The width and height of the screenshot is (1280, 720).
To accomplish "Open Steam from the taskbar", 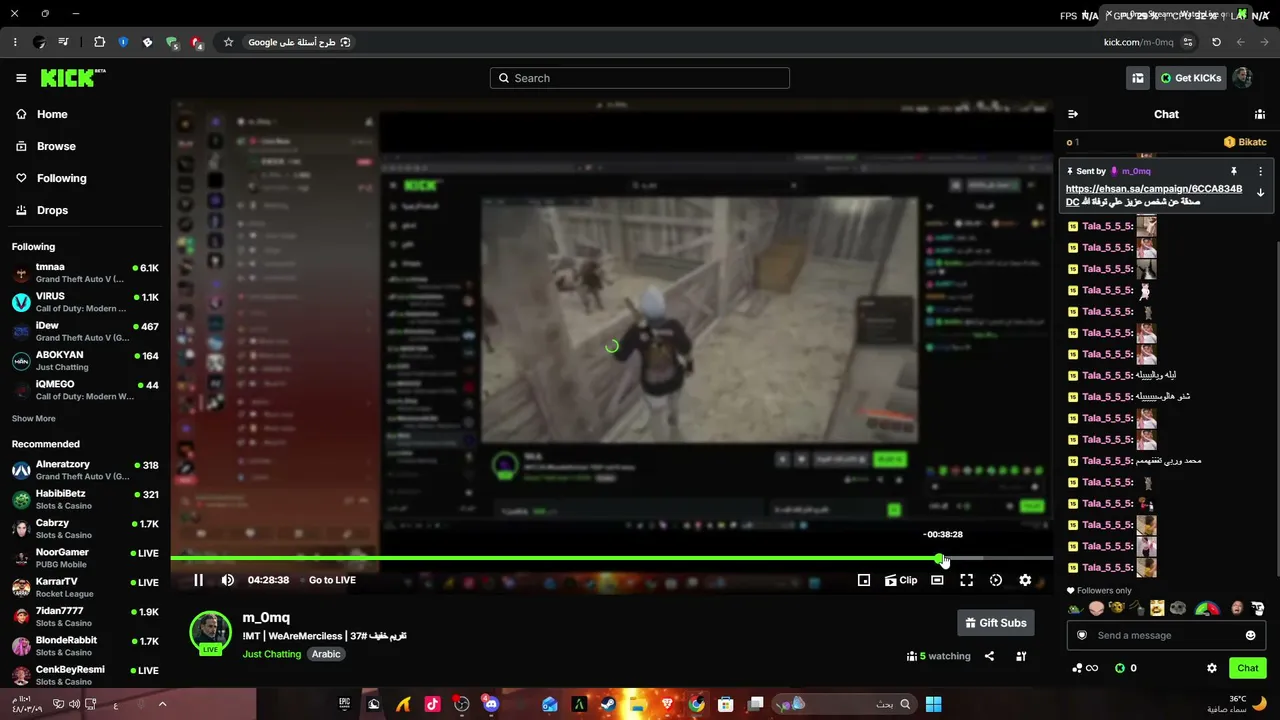I will [x=608, y=704].
